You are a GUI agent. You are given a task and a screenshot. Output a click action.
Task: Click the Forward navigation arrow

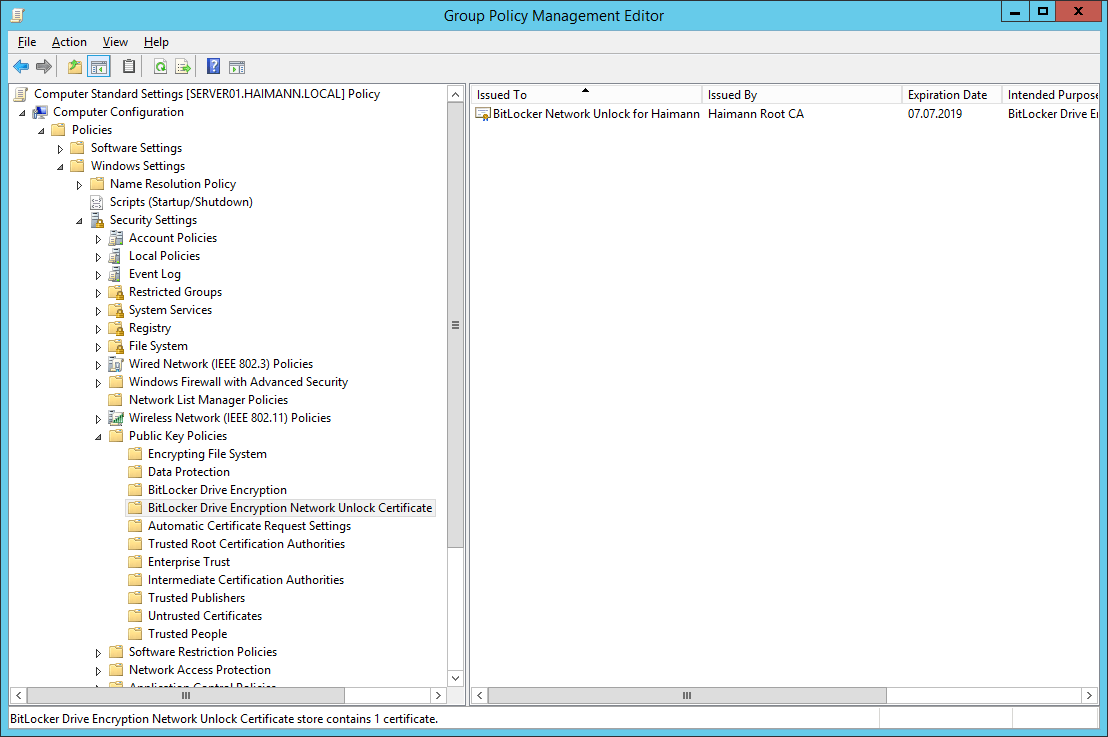[x=43, y=66]
